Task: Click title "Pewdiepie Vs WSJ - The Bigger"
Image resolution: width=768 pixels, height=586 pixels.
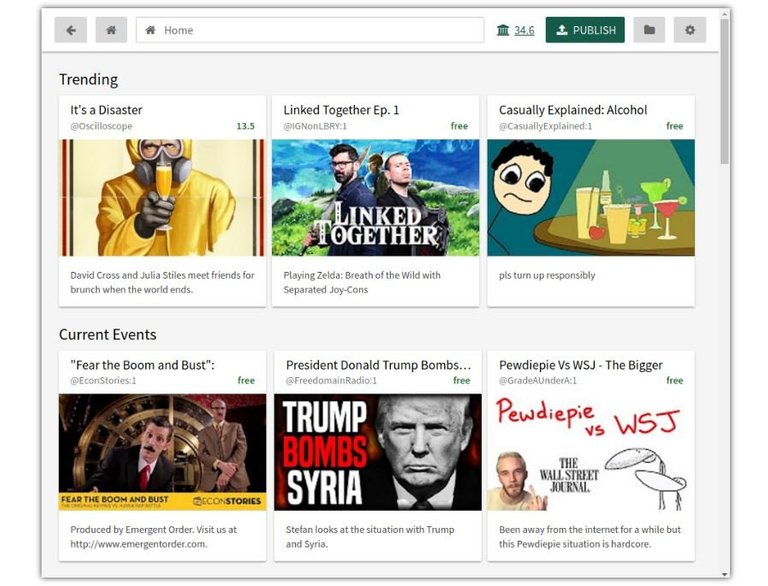Action: tap(580, 365)
